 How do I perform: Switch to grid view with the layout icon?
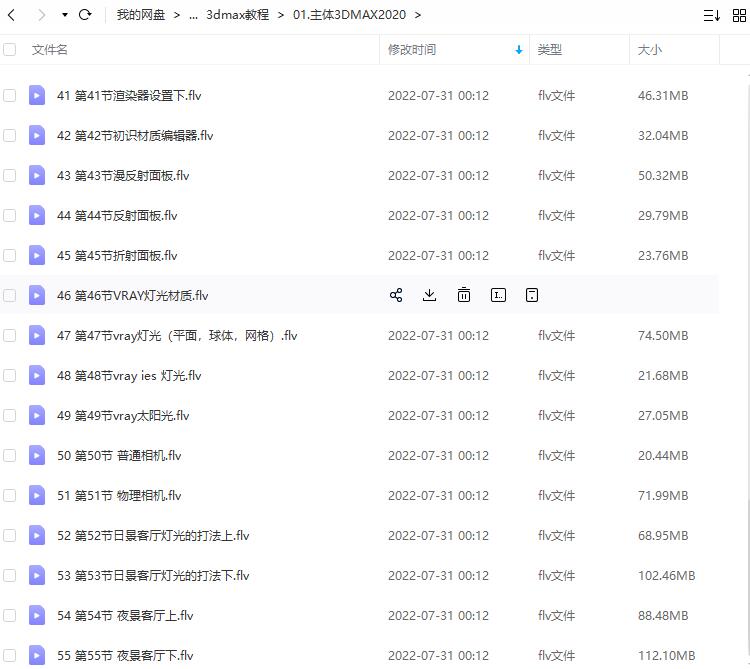click(739, 15)
